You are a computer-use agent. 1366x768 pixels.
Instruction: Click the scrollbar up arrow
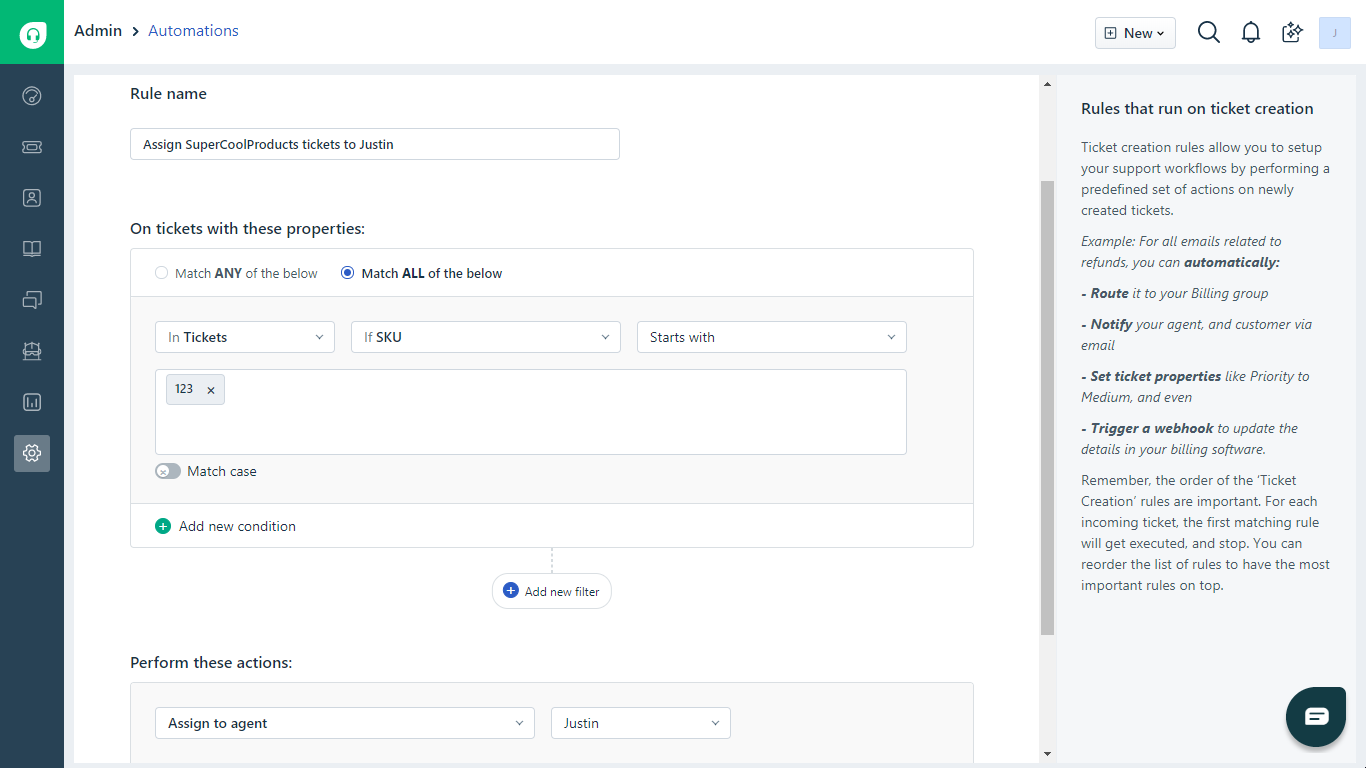1047,85
